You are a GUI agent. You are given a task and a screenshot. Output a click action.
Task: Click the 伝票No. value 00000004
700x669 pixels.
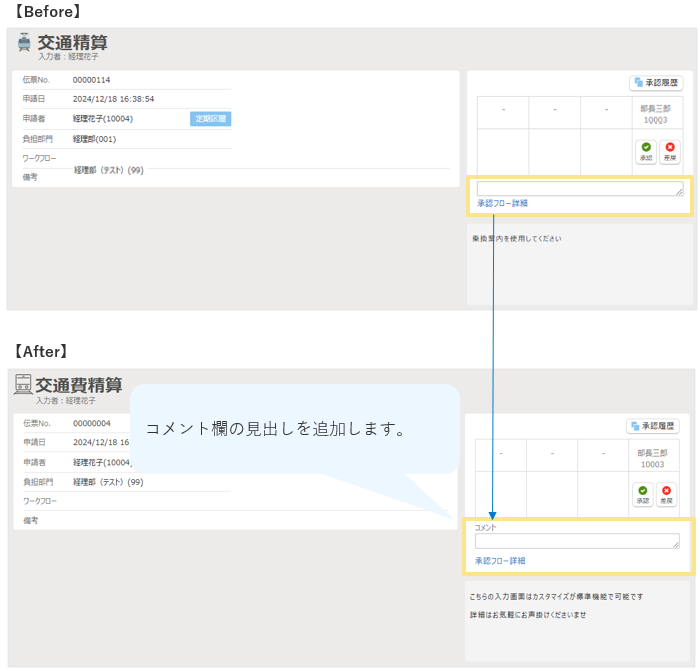91,423
